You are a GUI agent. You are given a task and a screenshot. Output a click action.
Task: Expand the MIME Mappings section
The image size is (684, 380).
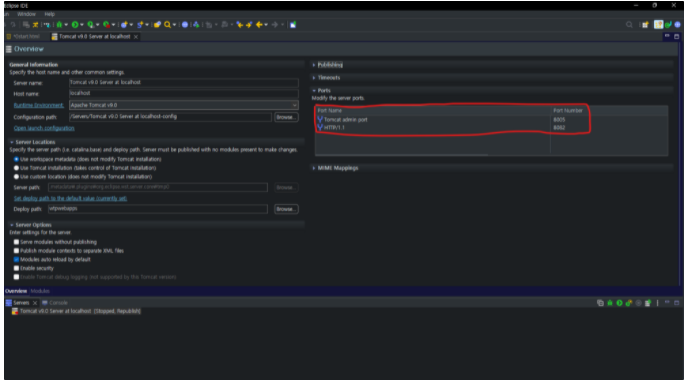click(314, 168)
